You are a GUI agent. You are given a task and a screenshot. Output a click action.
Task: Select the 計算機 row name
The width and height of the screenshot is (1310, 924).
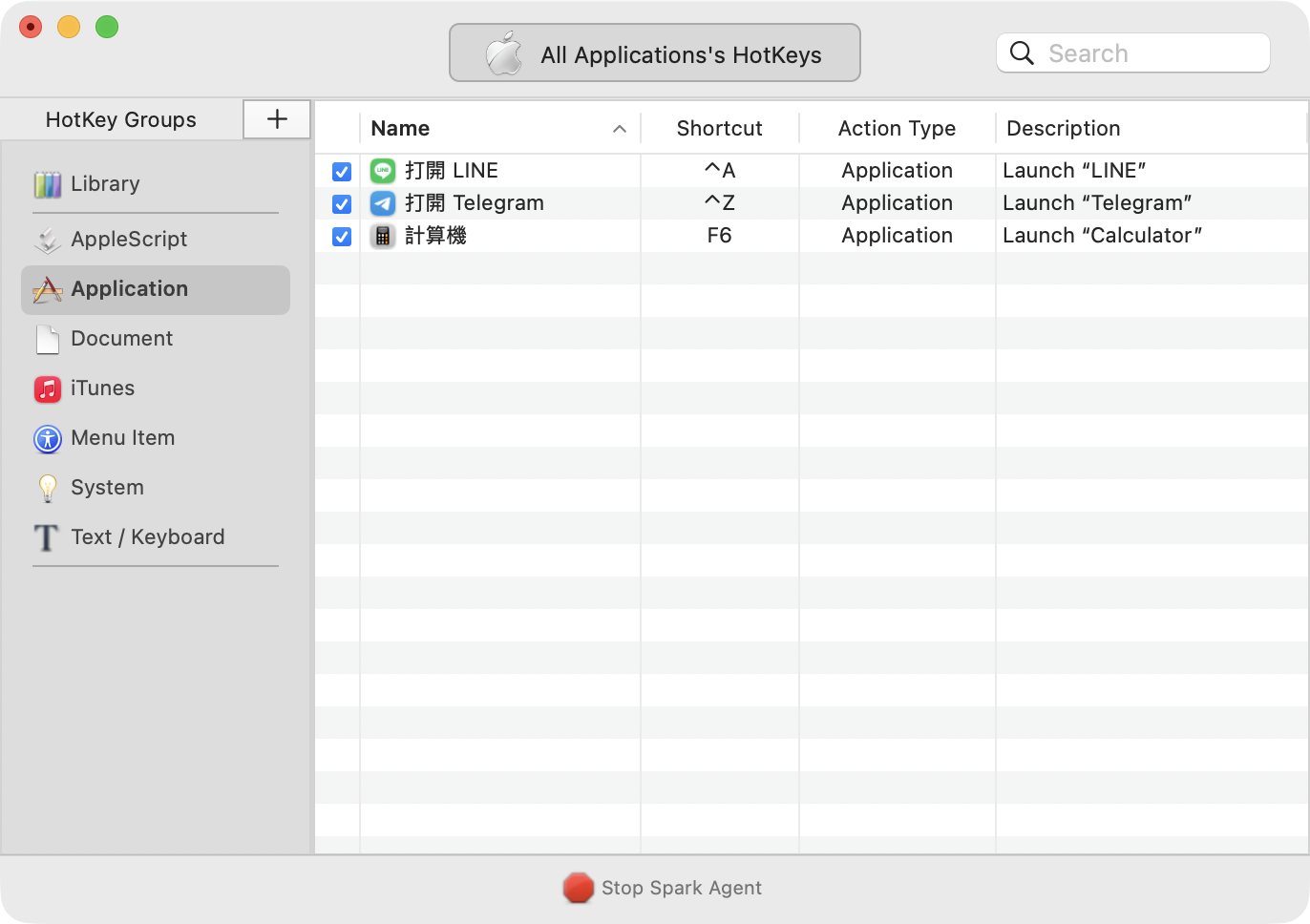coord(435,236)
